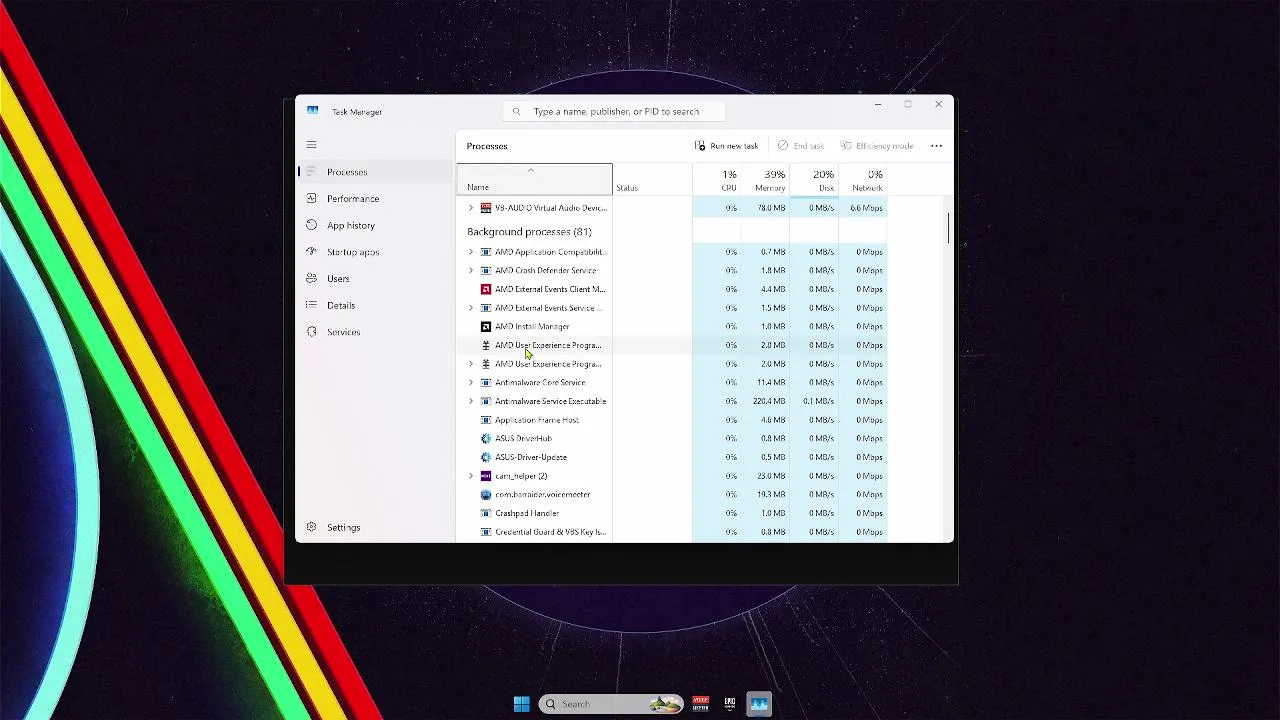Viewport: 1280px width, 720px height.
Task: Select the ASUS DriverHub gear icon
Action: [x=486, y=438]
